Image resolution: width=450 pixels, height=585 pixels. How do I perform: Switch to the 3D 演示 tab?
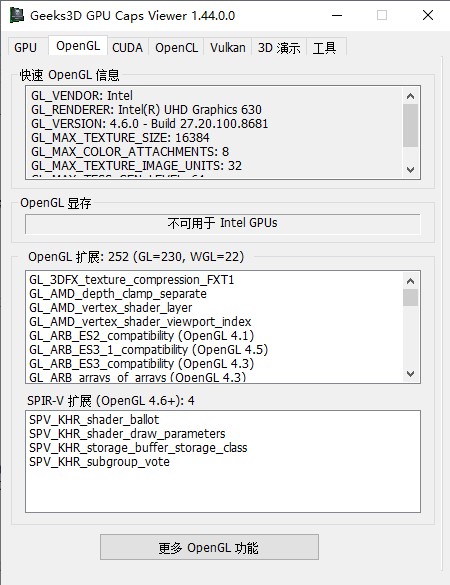(279, 47)
